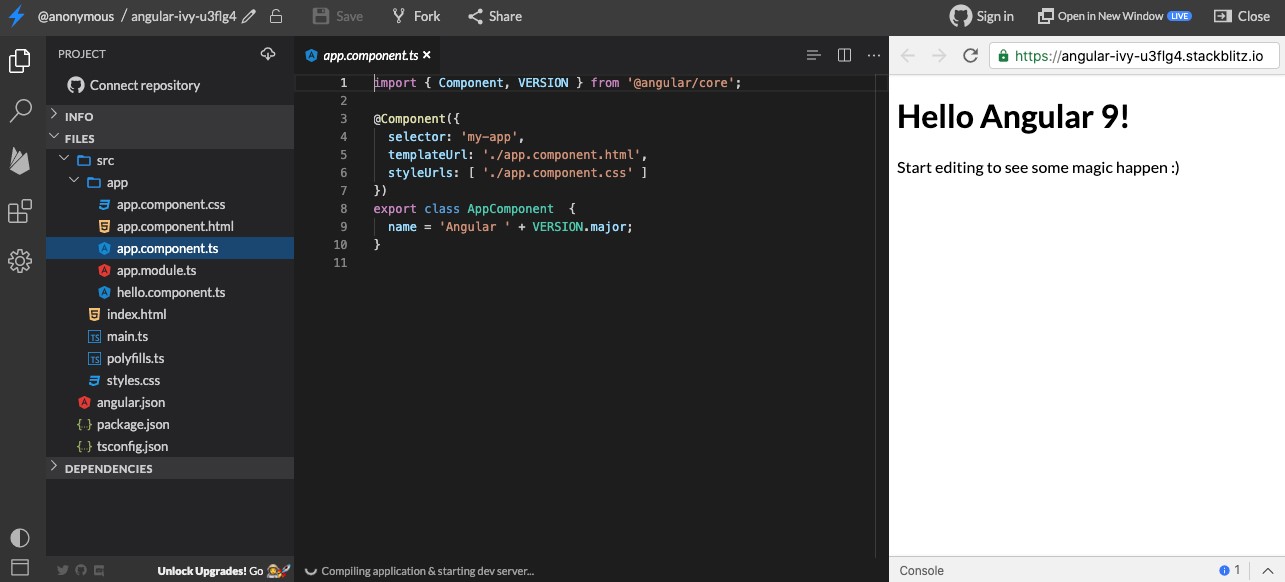Toggle the project visibility lock icon
This screenshot has height=582, width=1285.
point(276,16)
